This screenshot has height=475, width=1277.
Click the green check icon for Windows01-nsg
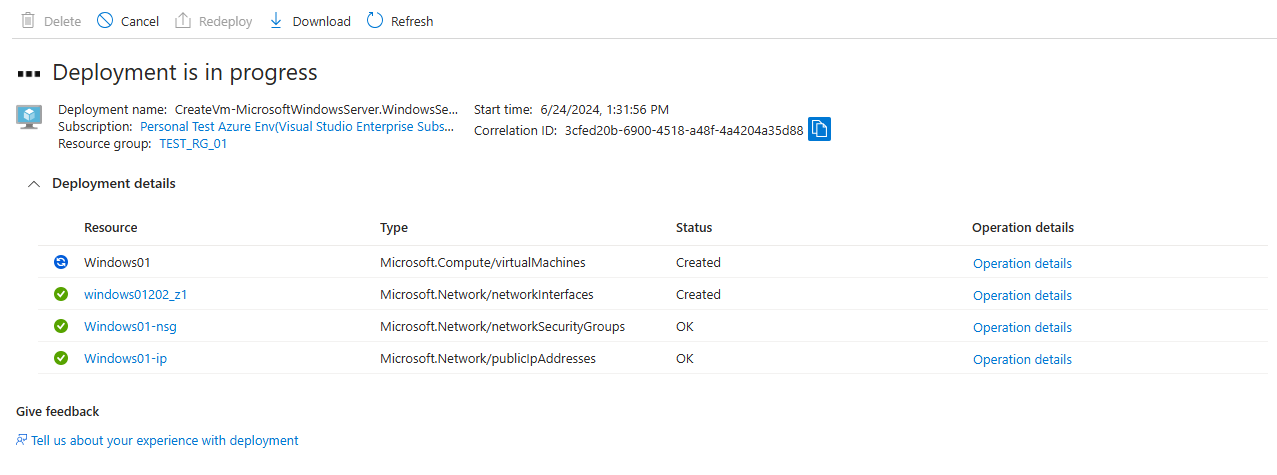tap(61, 326)
